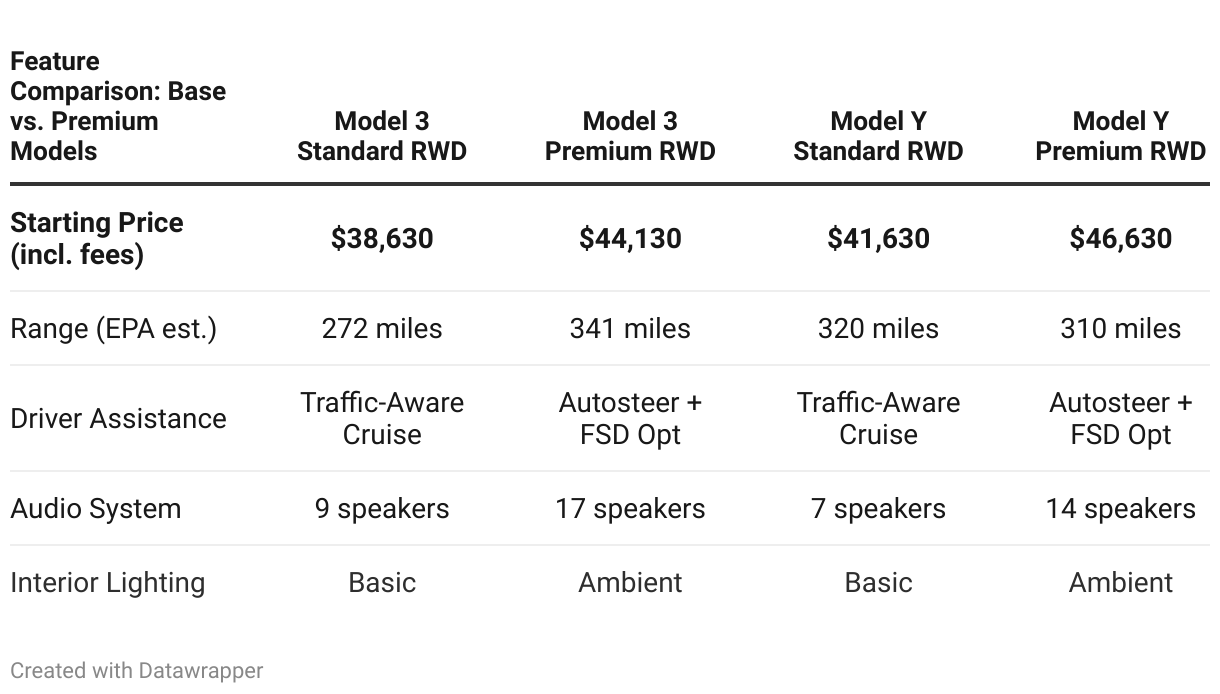Click the Range (EPA est.) row label

click(113, 329)
